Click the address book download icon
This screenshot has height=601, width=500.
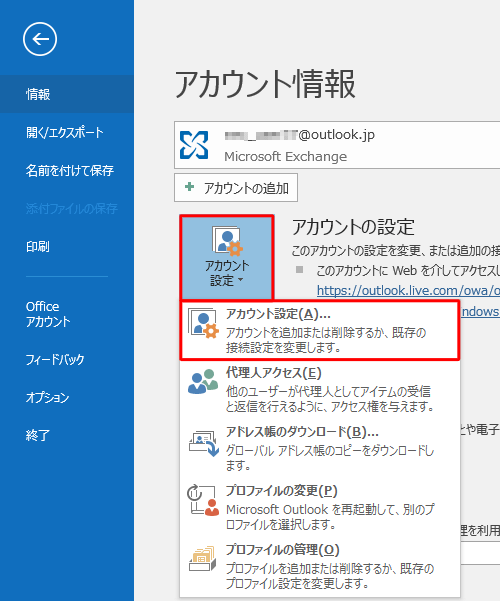pyautogui.click(x=204, y=443)
